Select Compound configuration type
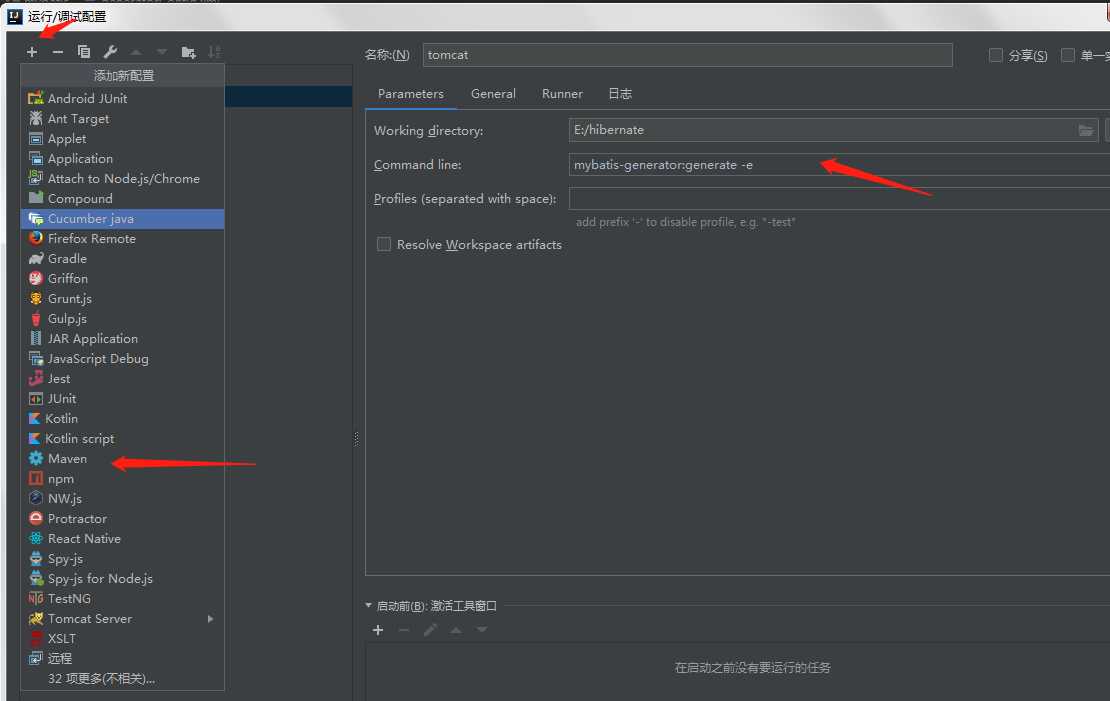Image resolution: width=1110 pixels, height=701 pixels. coord(122,198)
